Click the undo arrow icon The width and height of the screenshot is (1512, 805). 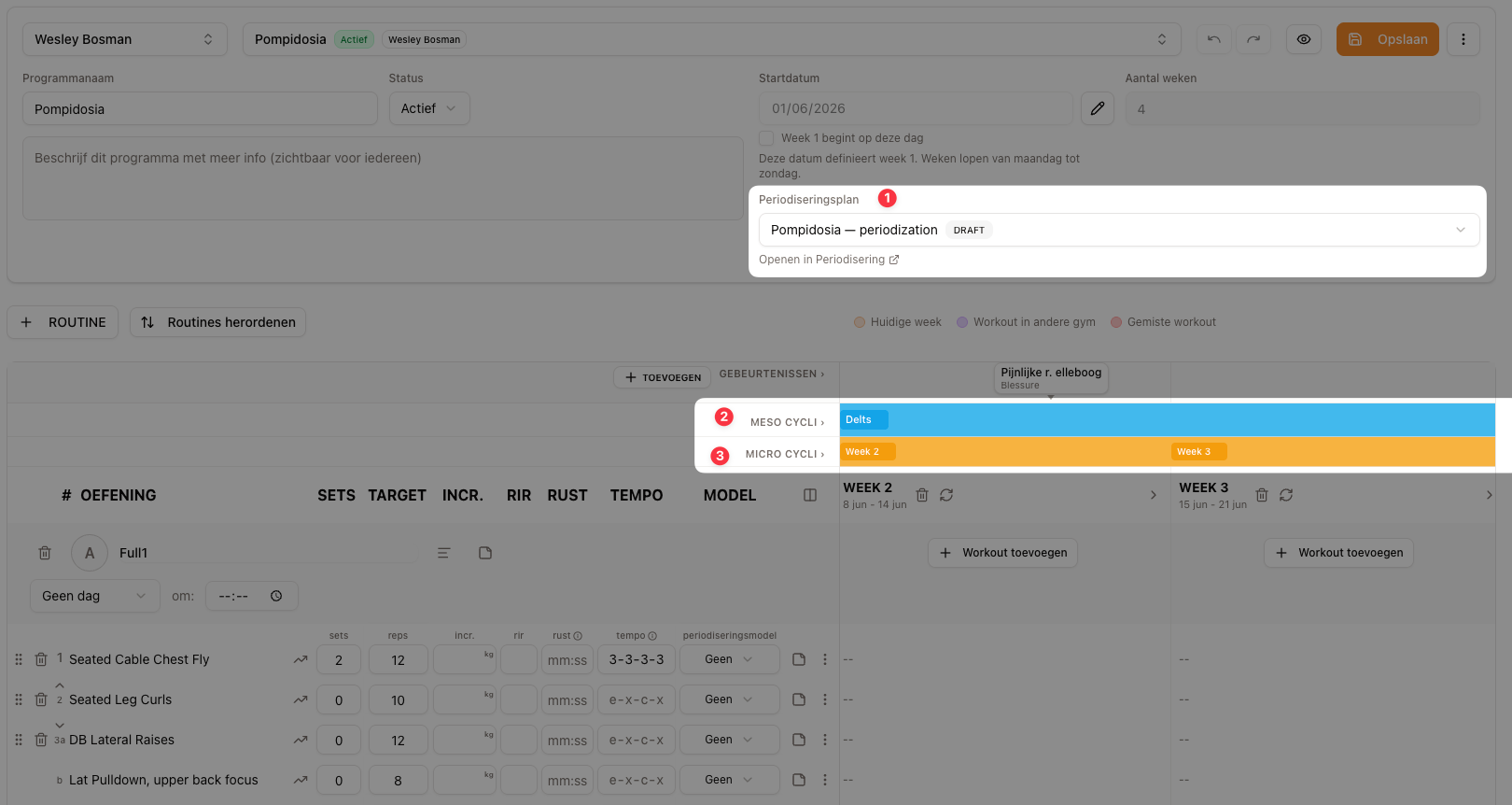[x=1213, y=39]
